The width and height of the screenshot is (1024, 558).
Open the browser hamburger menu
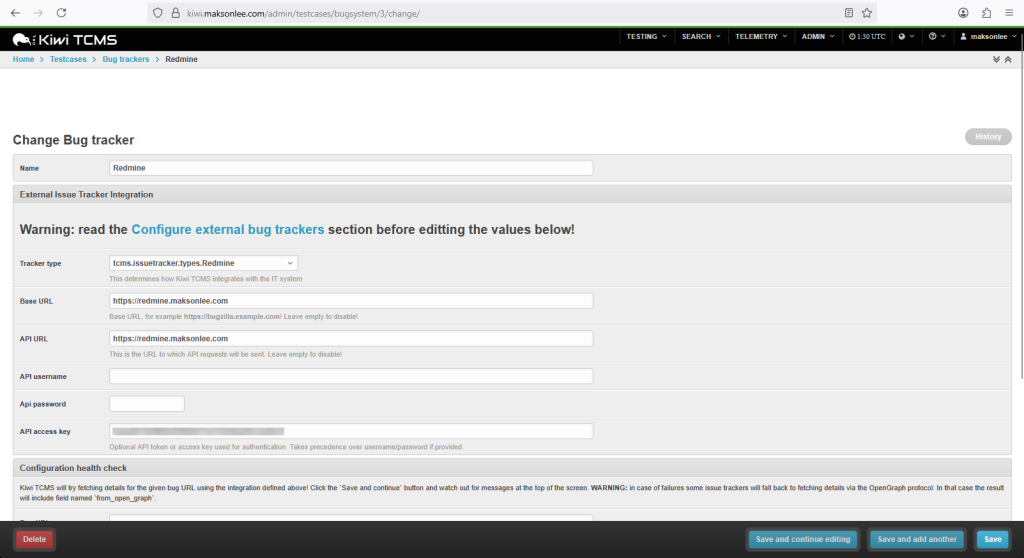tap(1009, 13)
